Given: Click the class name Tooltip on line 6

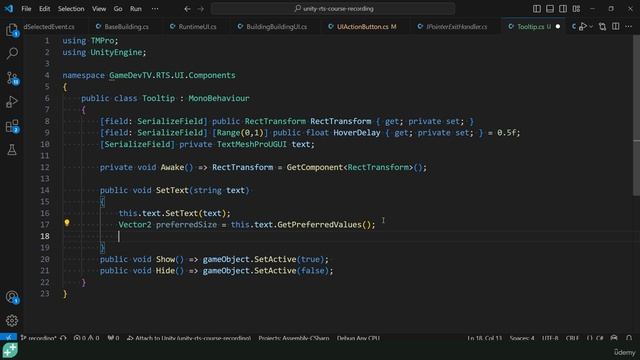Looking at the screenshot, I should [158, 98].
